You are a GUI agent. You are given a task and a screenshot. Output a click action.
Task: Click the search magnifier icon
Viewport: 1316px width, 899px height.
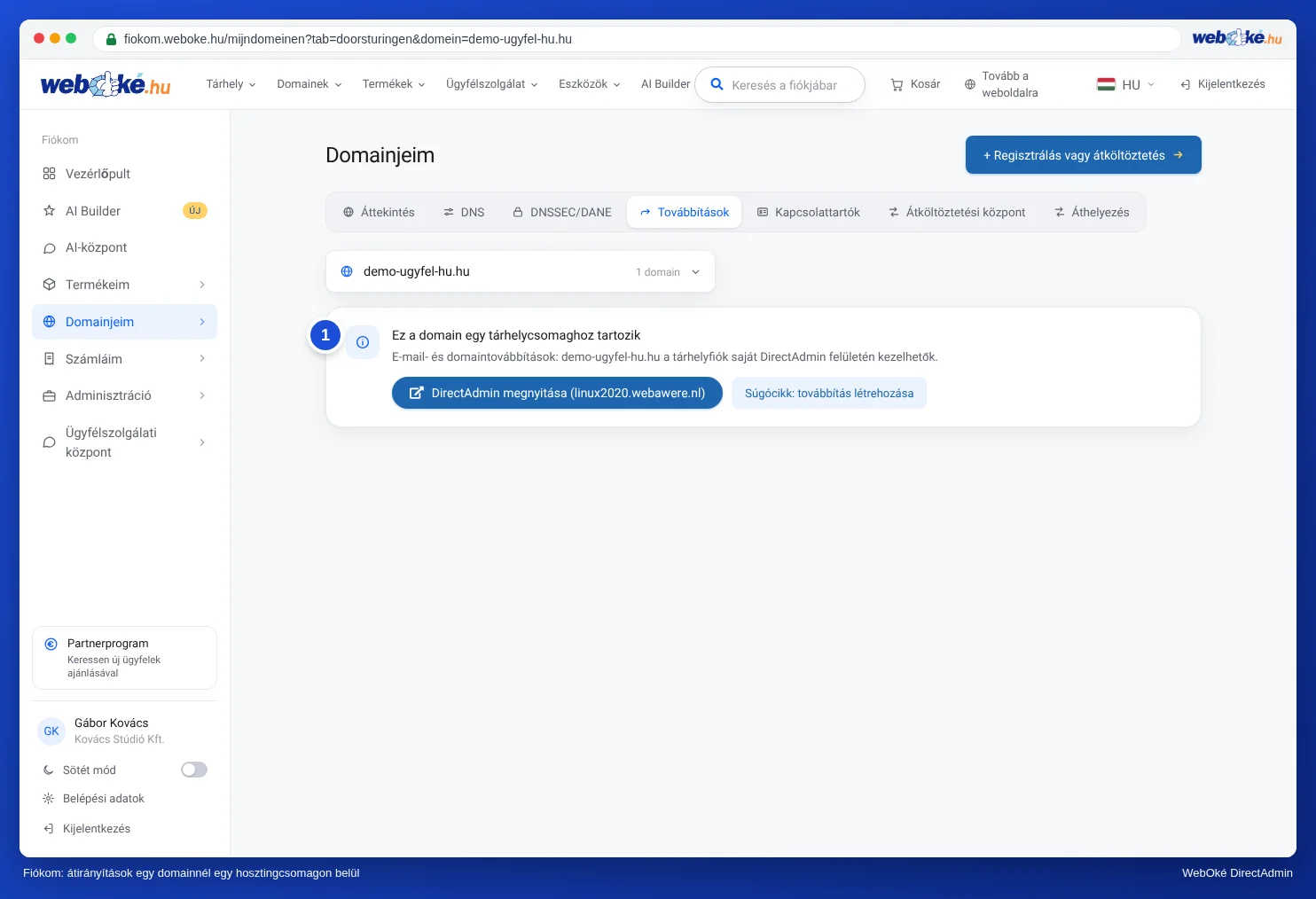click(x=717, y=85)
